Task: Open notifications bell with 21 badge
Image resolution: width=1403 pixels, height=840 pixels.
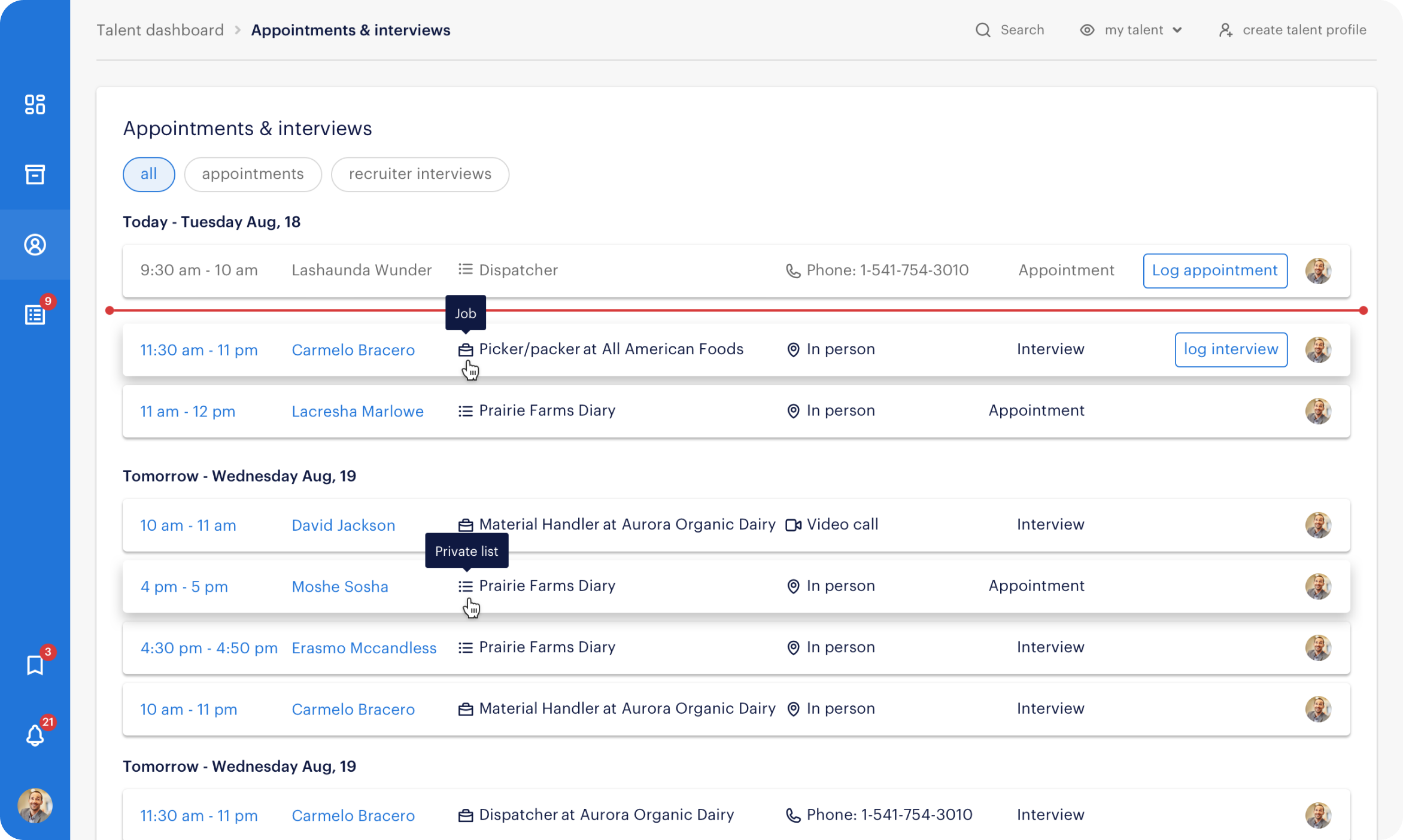Action: coord(35,735)
